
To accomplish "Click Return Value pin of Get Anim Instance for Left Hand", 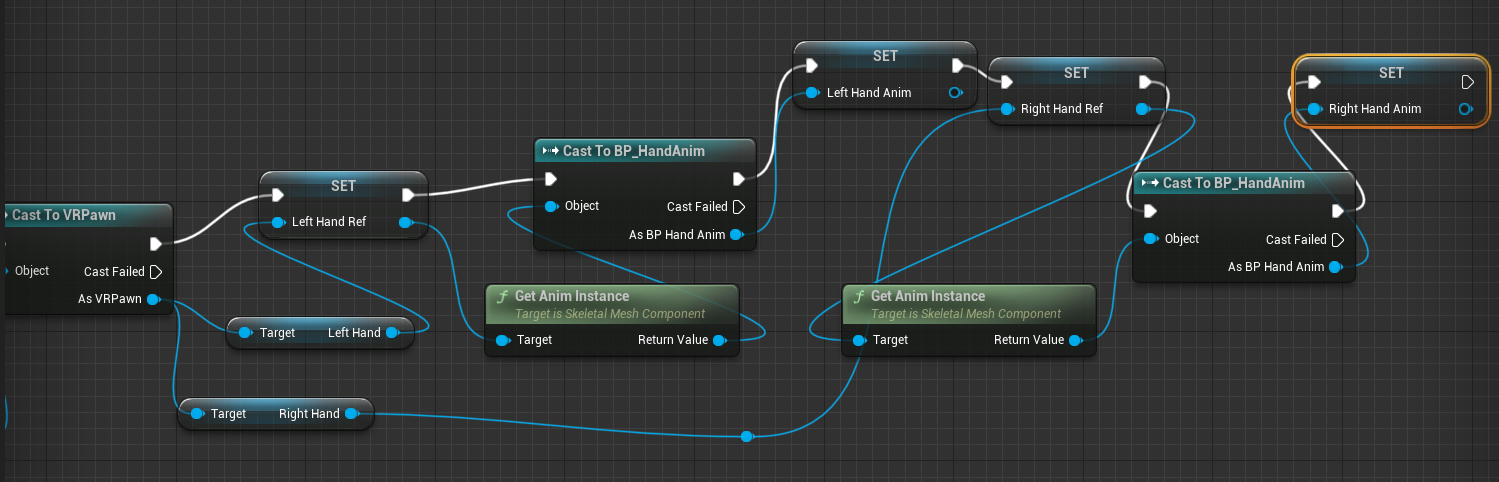I will click(719, 340).
